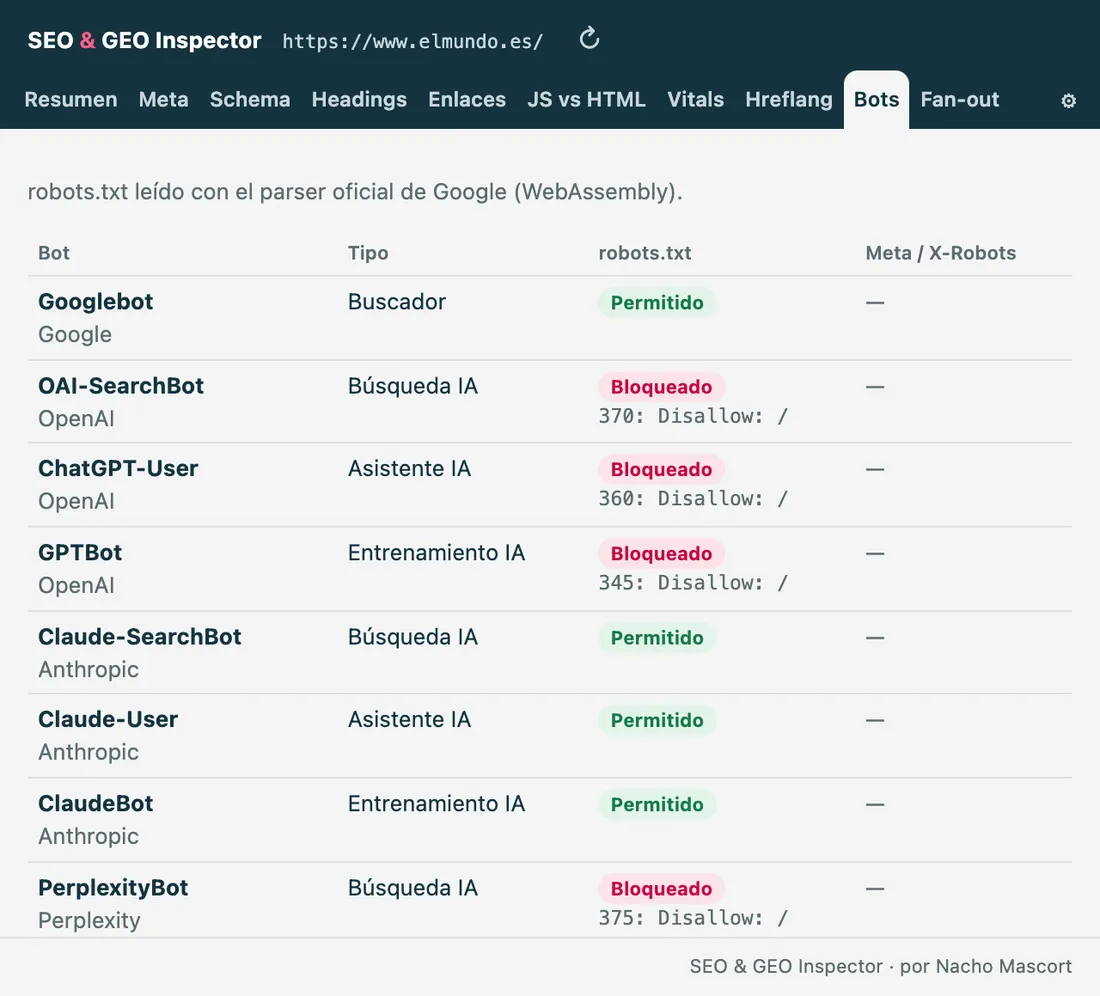The width and height of the screenshot is (1100, 996).
Task: Click Asistente IA type for Claude-User
Action: tap(409, 720)
